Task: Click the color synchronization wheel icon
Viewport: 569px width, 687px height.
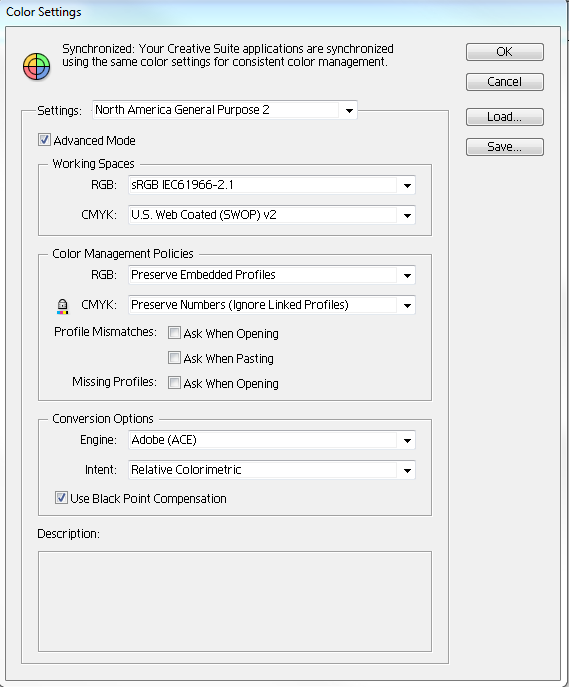Action: (36, 67)
